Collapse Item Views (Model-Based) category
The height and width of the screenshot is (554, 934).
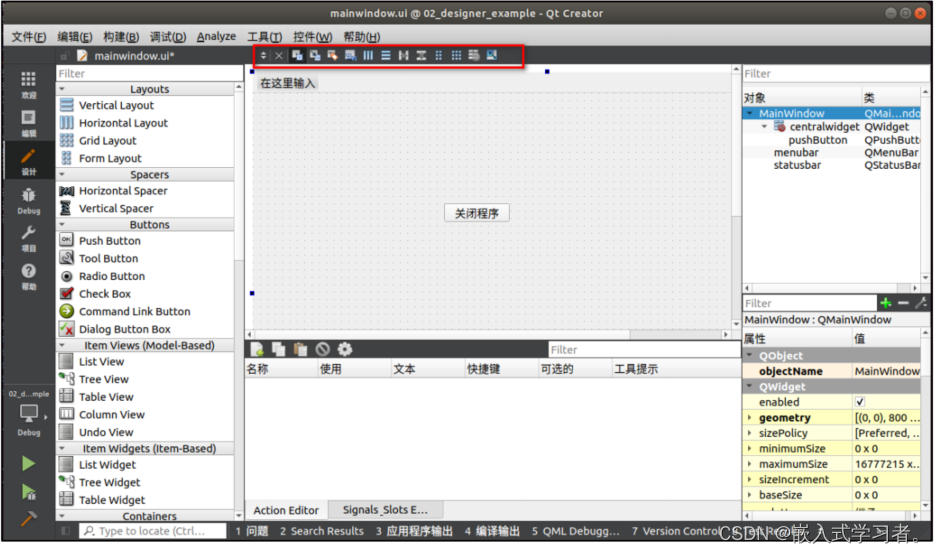point(62,346)
